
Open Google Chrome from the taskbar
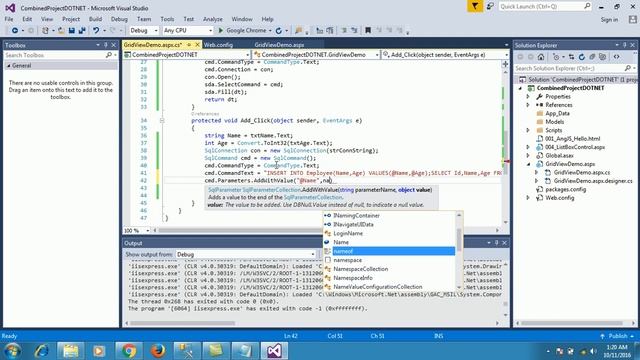point(129,351)
